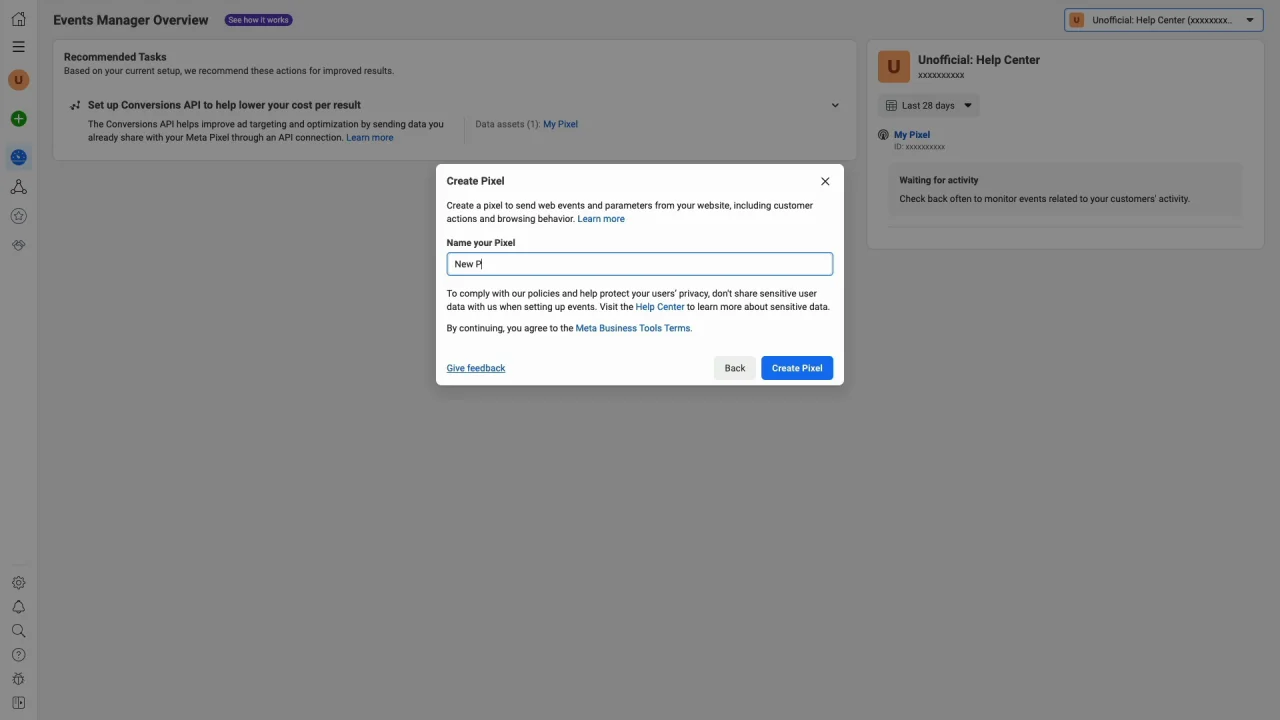Open the Data Sources triangle icon
Viewport: 1280px width, 720px height.
point(18,187)
